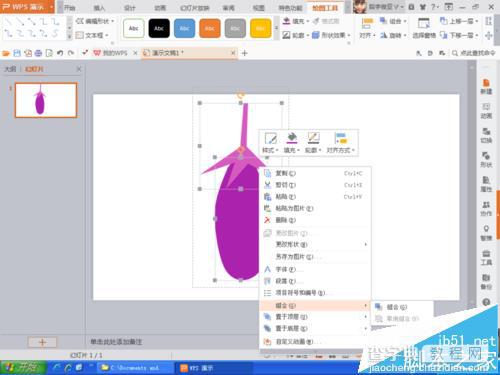500x375 pixels.
Task: Click Windows Start (开始) button
Action: 23,368
